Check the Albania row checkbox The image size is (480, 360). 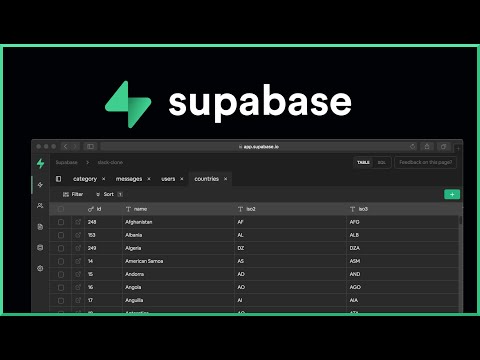(x=61, y=235)
